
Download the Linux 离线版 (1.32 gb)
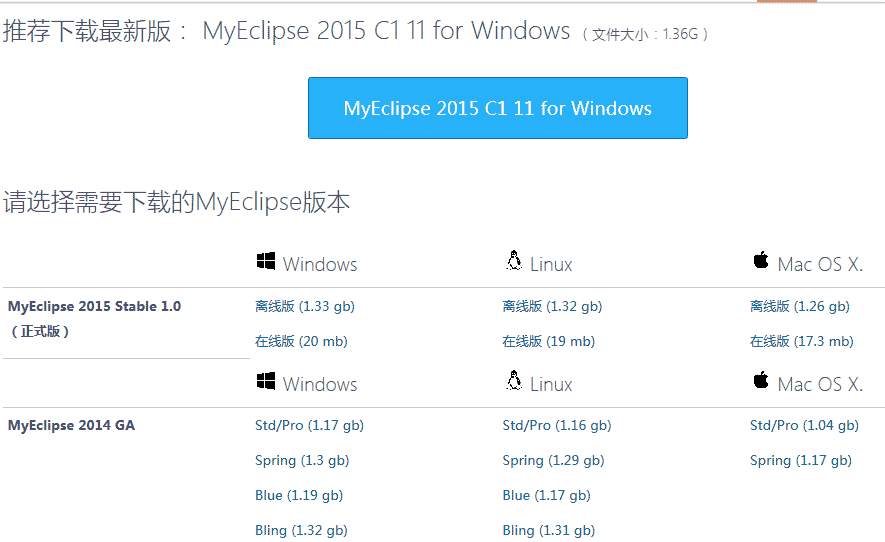pyautogui.click(x=552, y=306)
